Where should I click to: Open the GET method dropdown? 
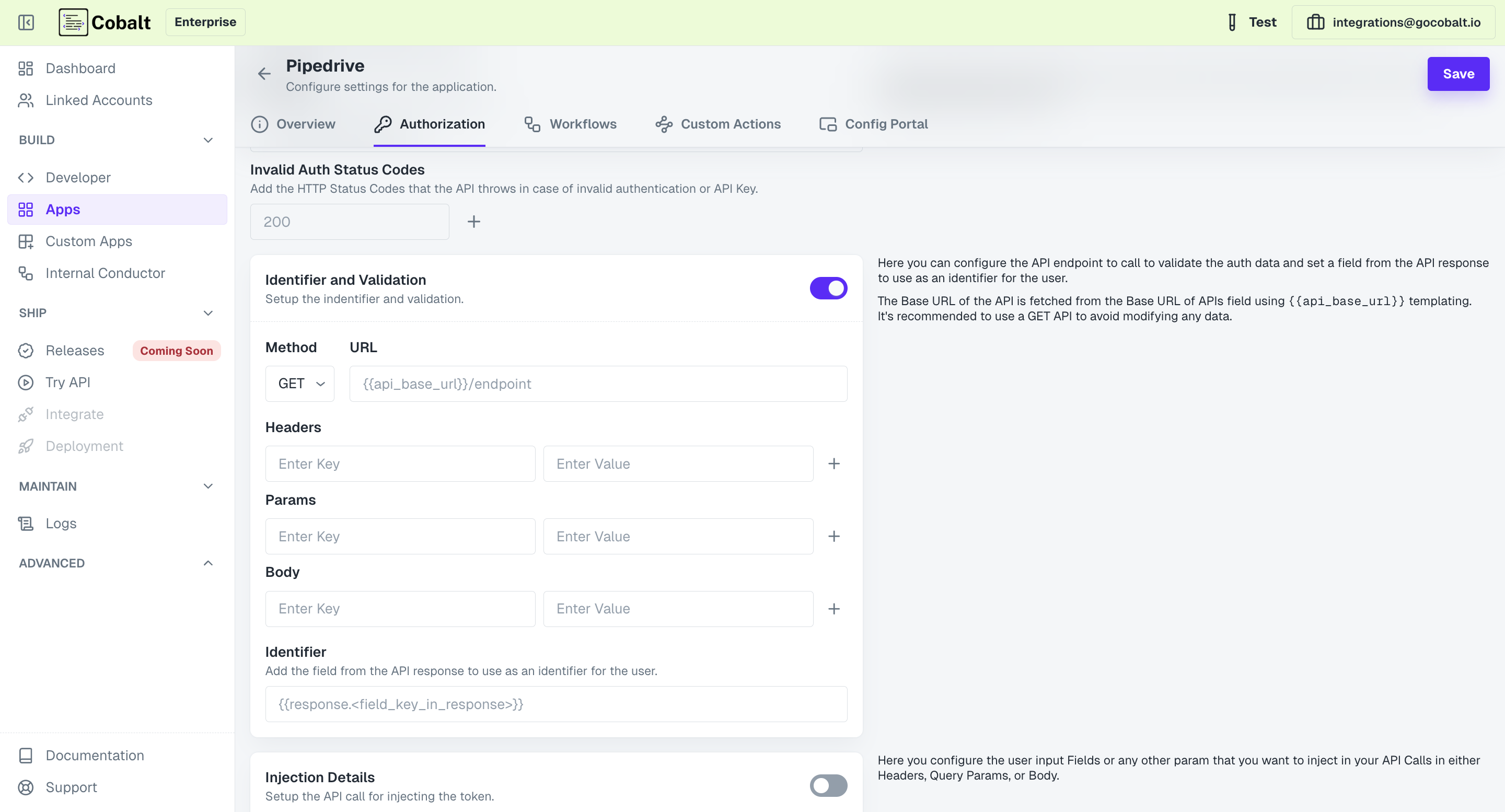tap(300, 384)
